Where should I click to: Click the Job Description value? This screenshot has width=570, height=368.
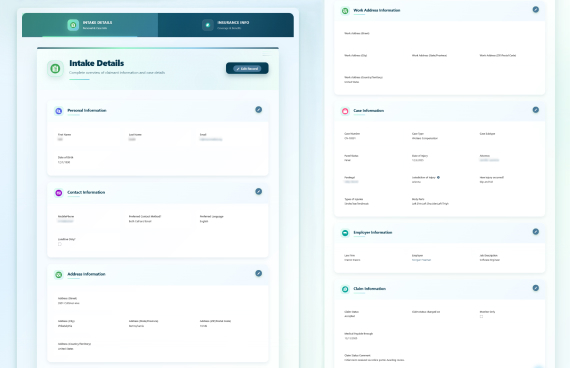(490, 260)
